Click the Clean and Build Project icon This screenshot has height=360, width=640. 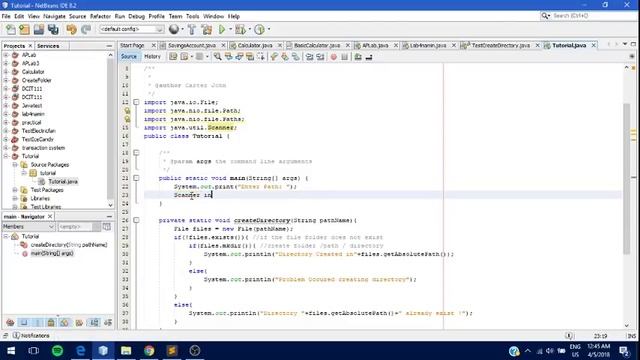click(207, 29)
